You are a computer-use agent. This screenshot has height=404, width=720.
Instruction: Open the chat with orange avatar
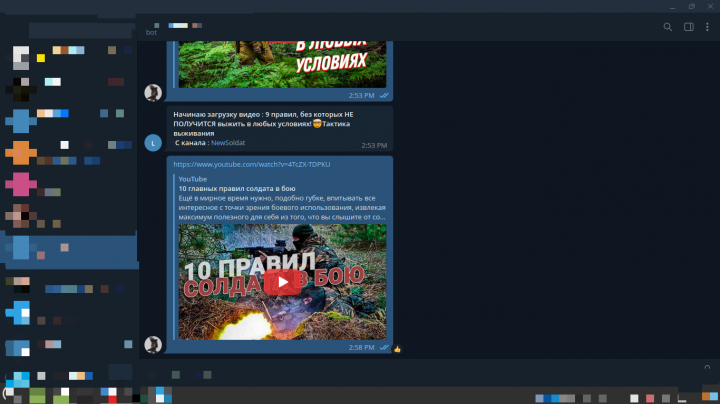pos(69,153)
